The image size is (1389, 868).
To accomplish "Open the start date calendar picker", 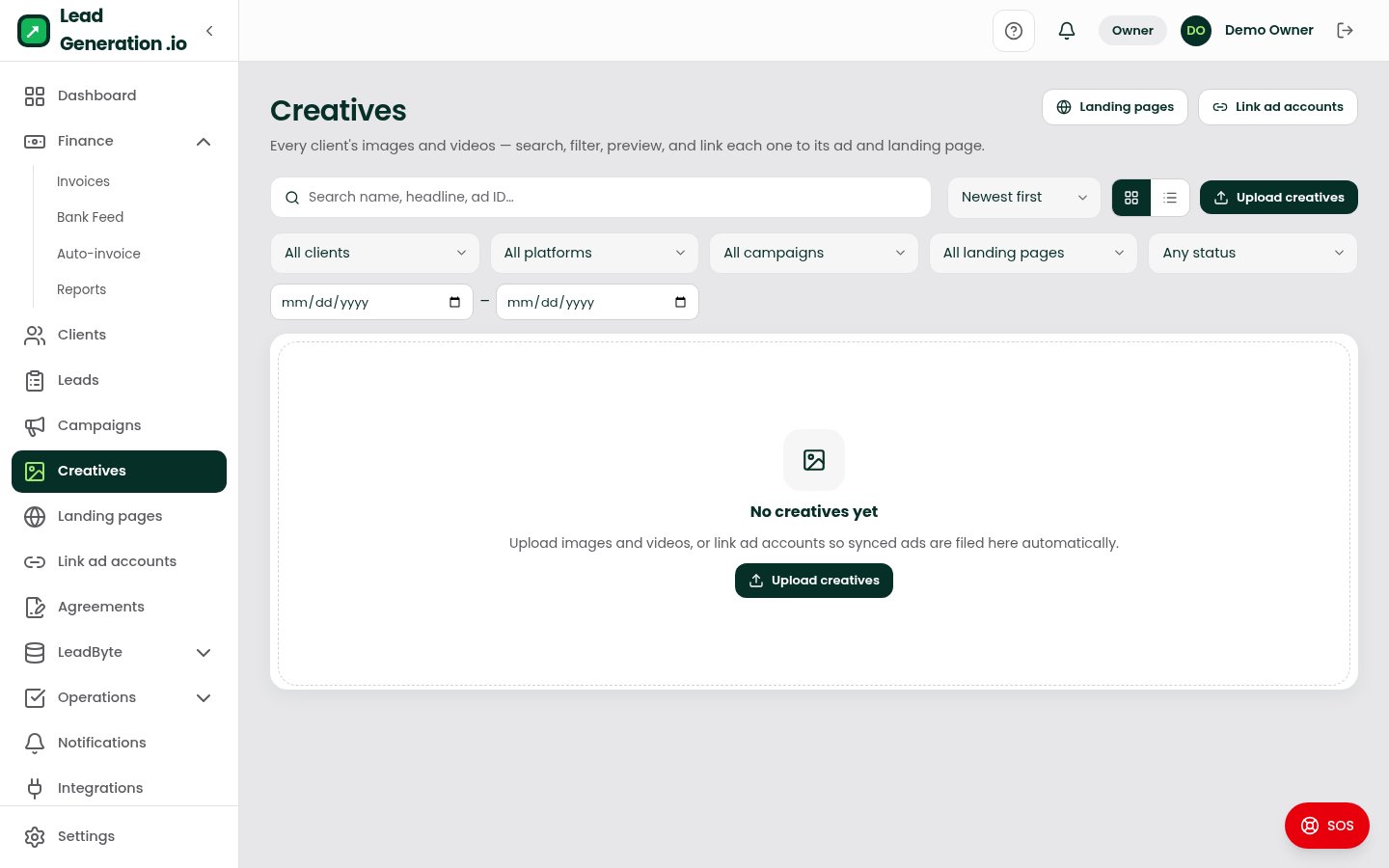I will [454, 302].
